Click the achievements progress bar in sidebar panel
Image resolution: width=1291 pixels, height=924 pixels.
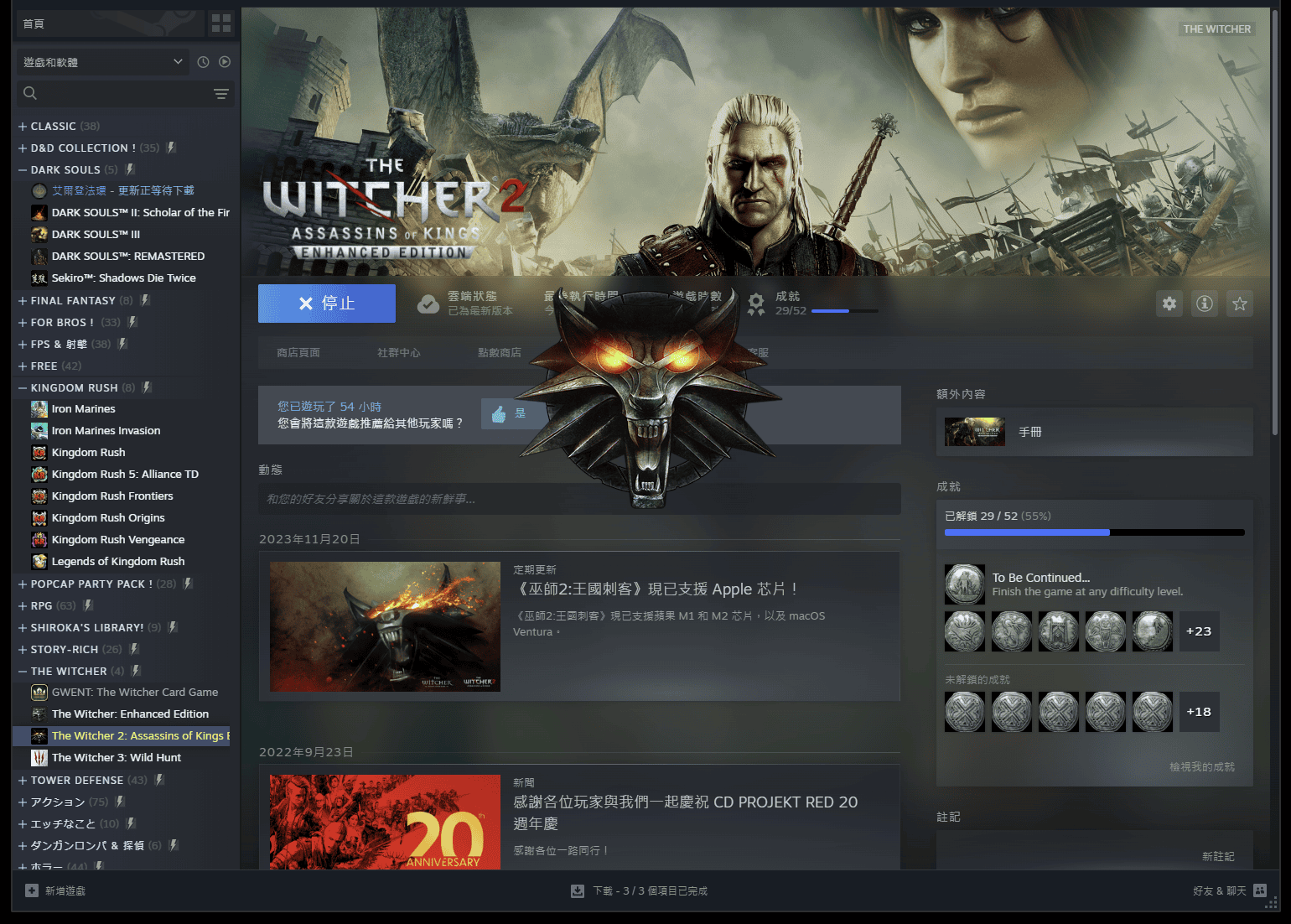(x=1095, y=532)
